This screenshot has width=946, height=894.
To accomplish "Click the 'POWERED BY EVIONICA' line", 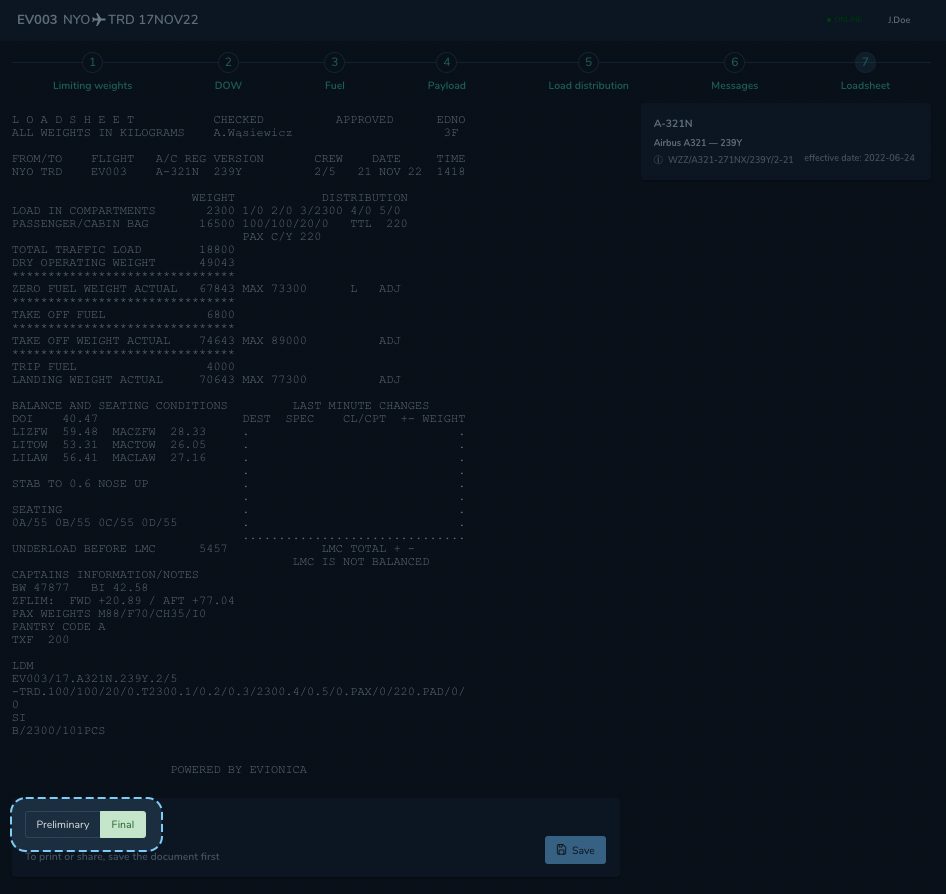I will pos(238,770).
